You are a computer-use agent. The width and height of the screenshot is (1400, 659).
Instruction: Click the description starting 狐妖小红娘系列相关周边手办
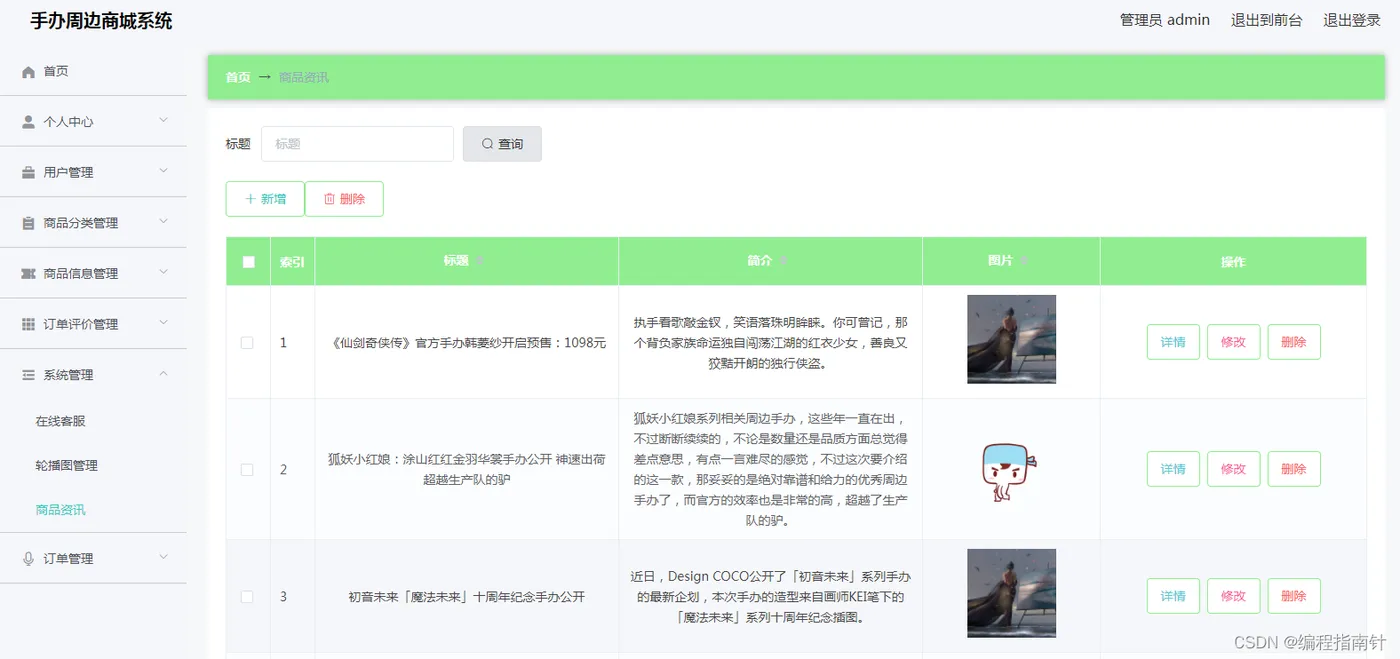tap(770, 469)
